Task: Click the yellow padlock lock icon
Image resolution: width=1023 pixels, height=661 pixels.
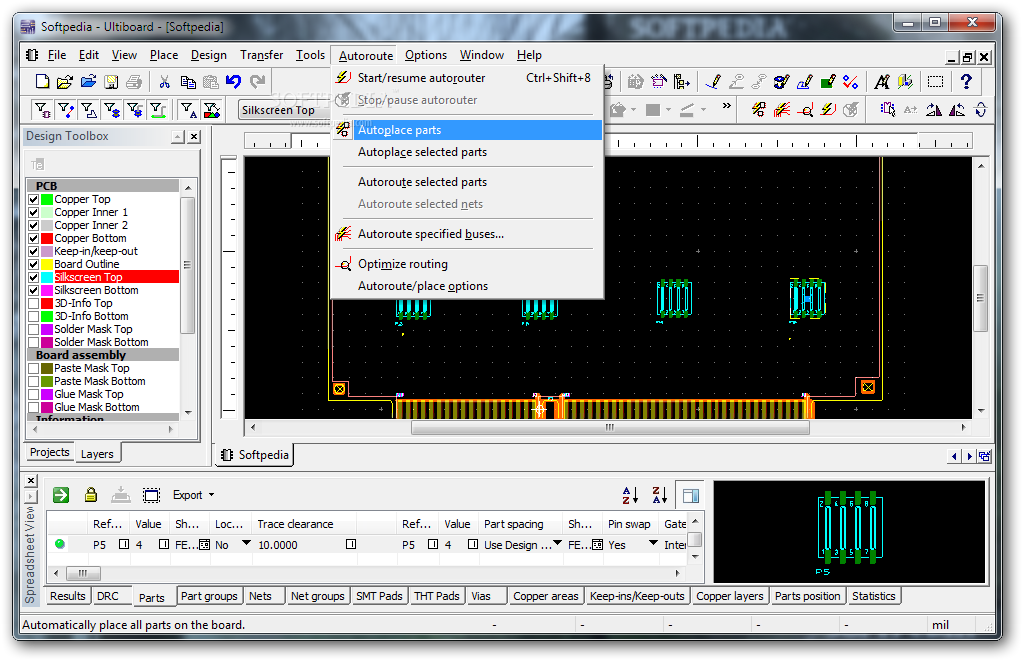Action: (x=91, y=495)
